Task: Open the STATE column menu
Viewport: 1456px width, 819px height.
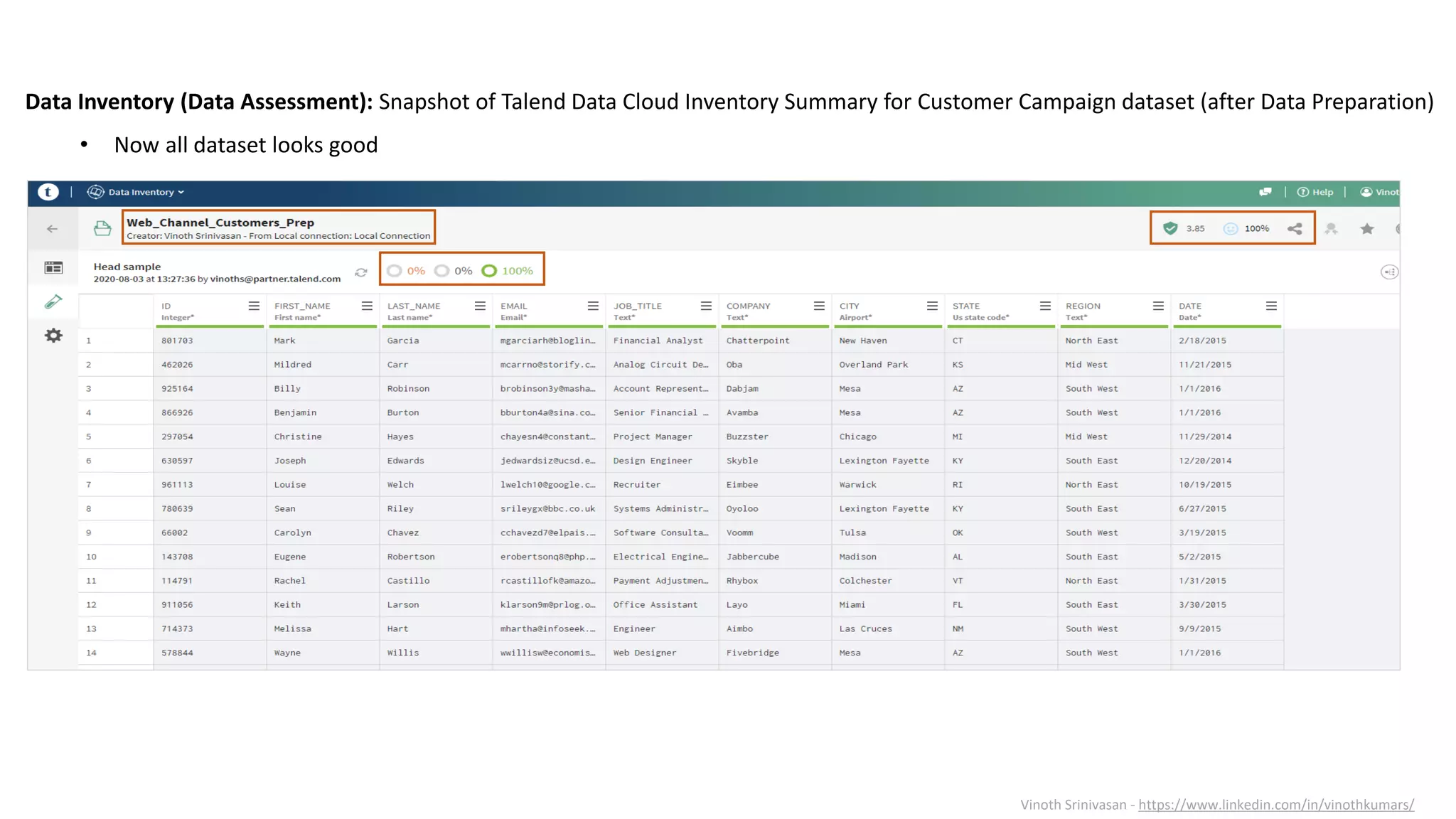Action: [x=1045, y=306]
